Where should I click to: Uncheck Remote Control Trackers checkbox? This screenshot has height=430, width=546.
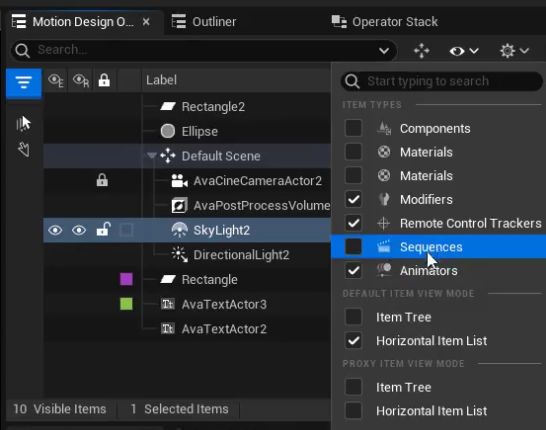pyautogui.click(x=353, y=223)
